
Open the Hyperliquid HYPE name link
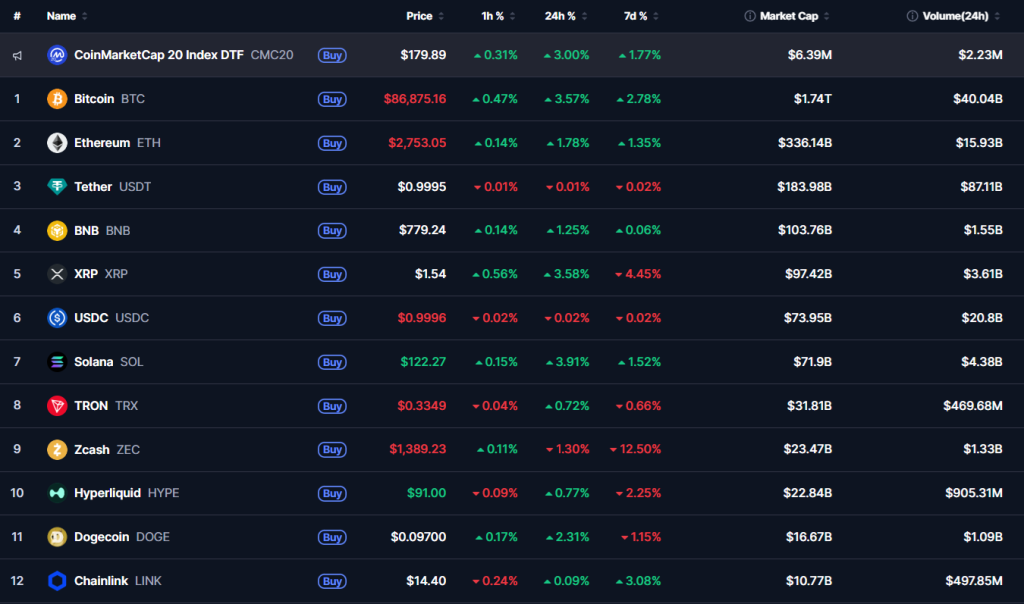(127, 493)
